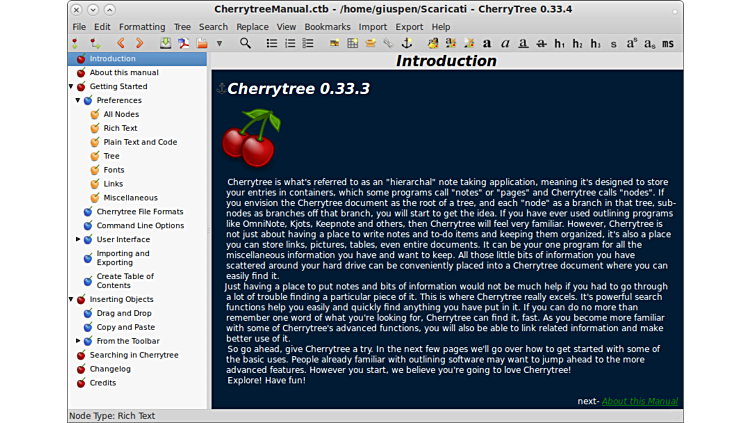
Task: Insert an anchor using the anchor icon
Action: coord(406,43)
